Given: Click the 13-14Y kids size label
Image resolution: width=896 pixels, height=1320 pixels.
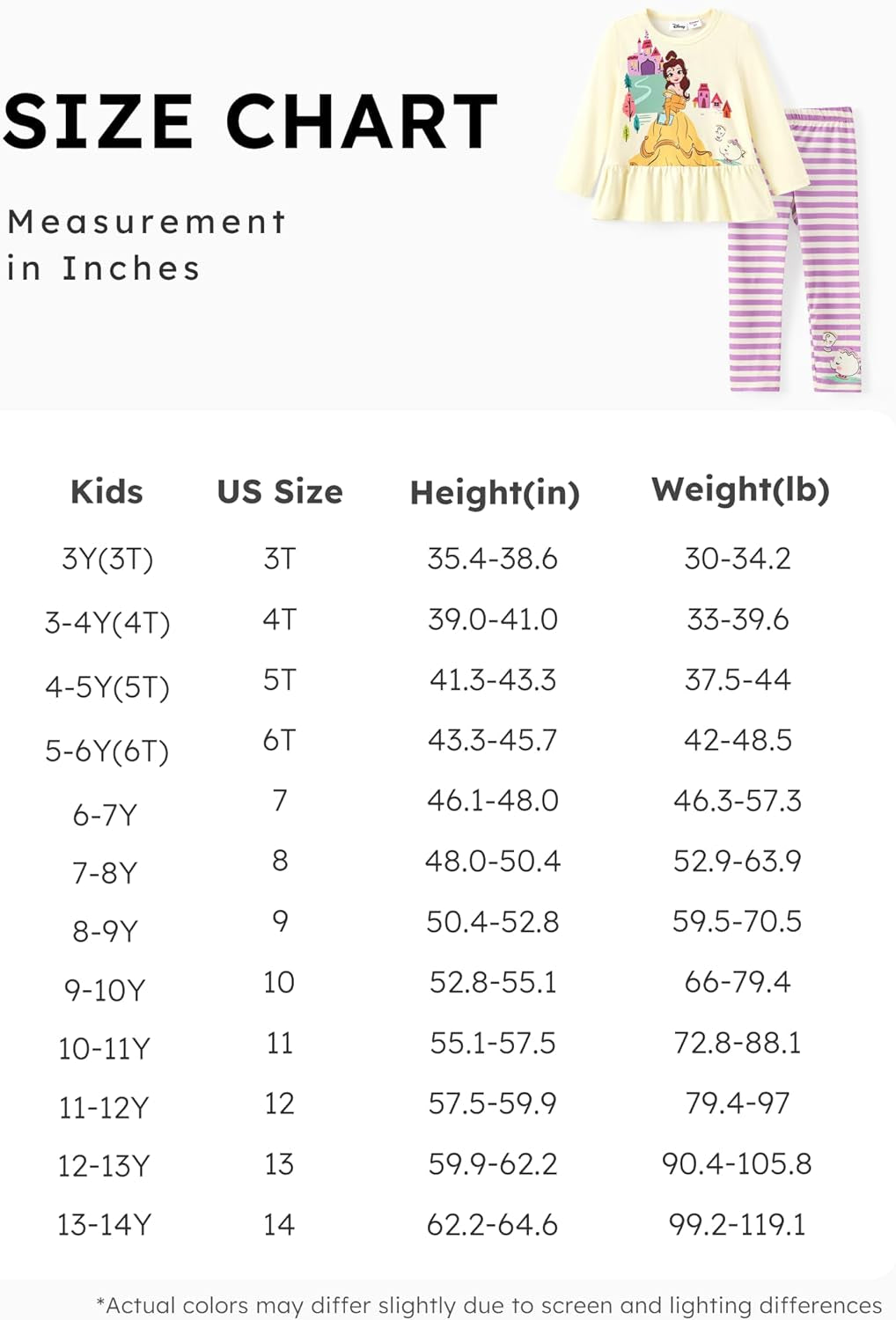Looking at the screenshot, I should pos(105,1224).
